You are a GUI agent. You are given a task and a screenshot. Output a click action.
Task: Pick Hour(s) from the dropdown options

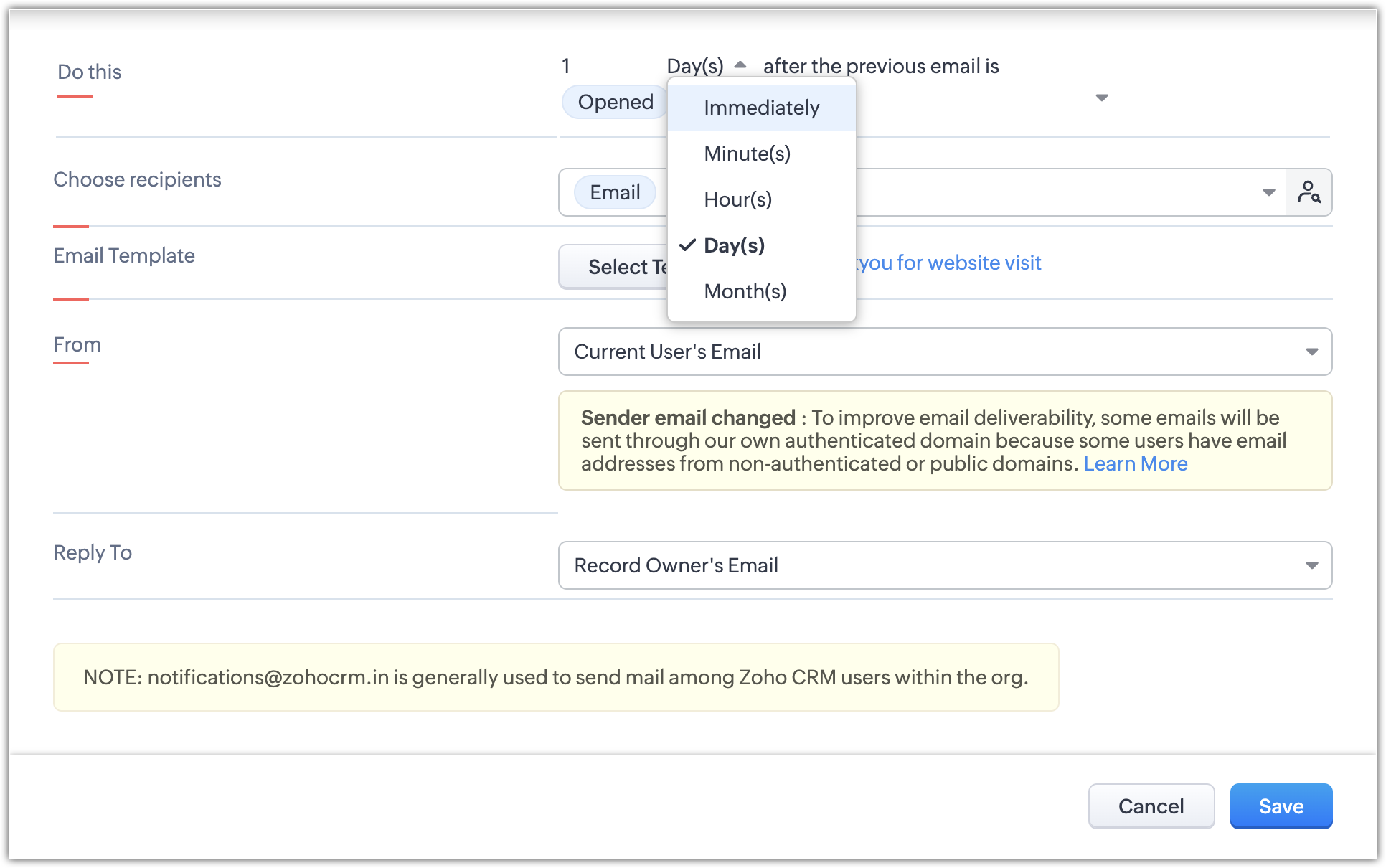click(737, 199)
